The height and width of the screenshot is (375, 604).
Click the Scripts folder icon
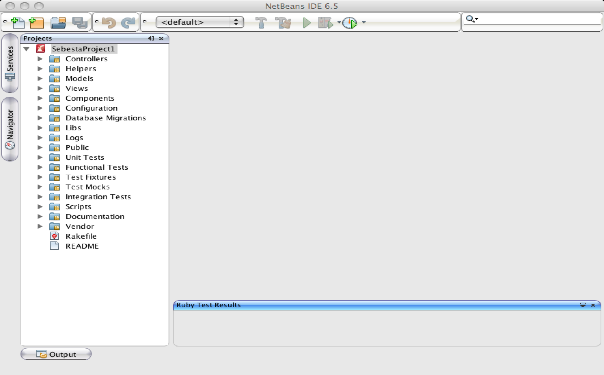(x=55, y=207)
